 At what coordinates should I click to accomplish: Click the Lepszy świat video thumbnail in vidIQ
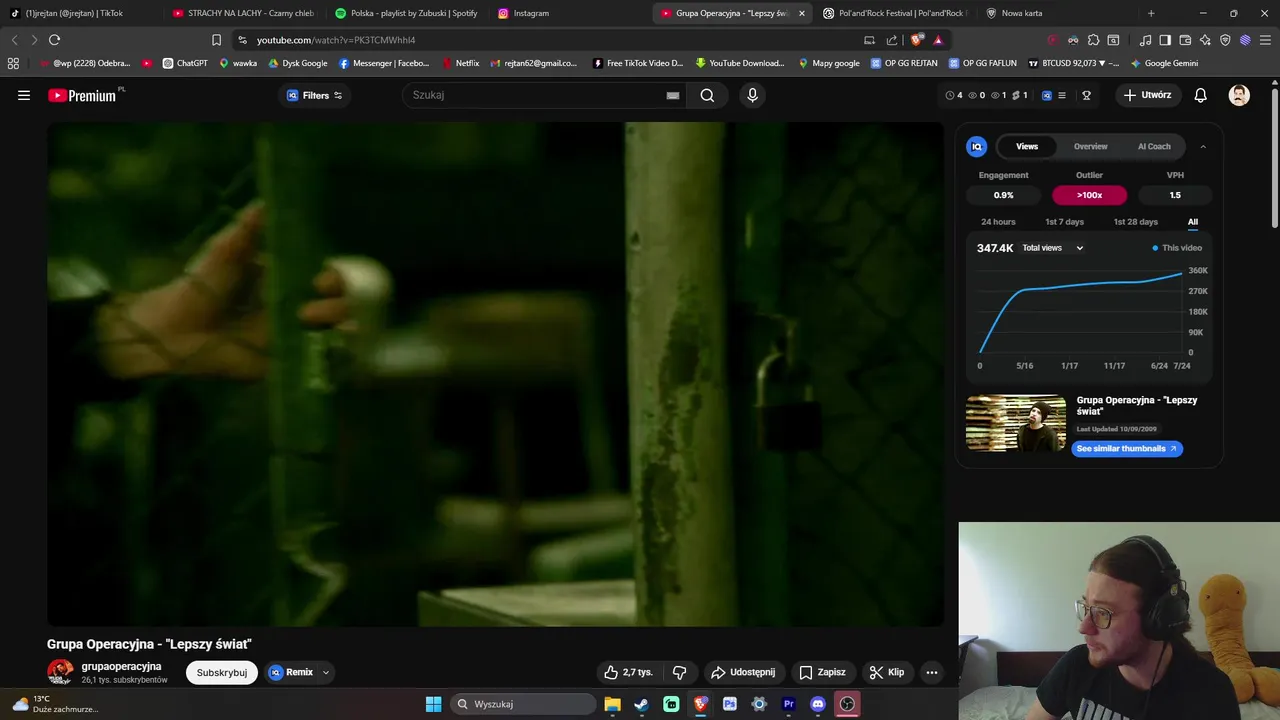pyautogui.click(x=1016, y=423)
